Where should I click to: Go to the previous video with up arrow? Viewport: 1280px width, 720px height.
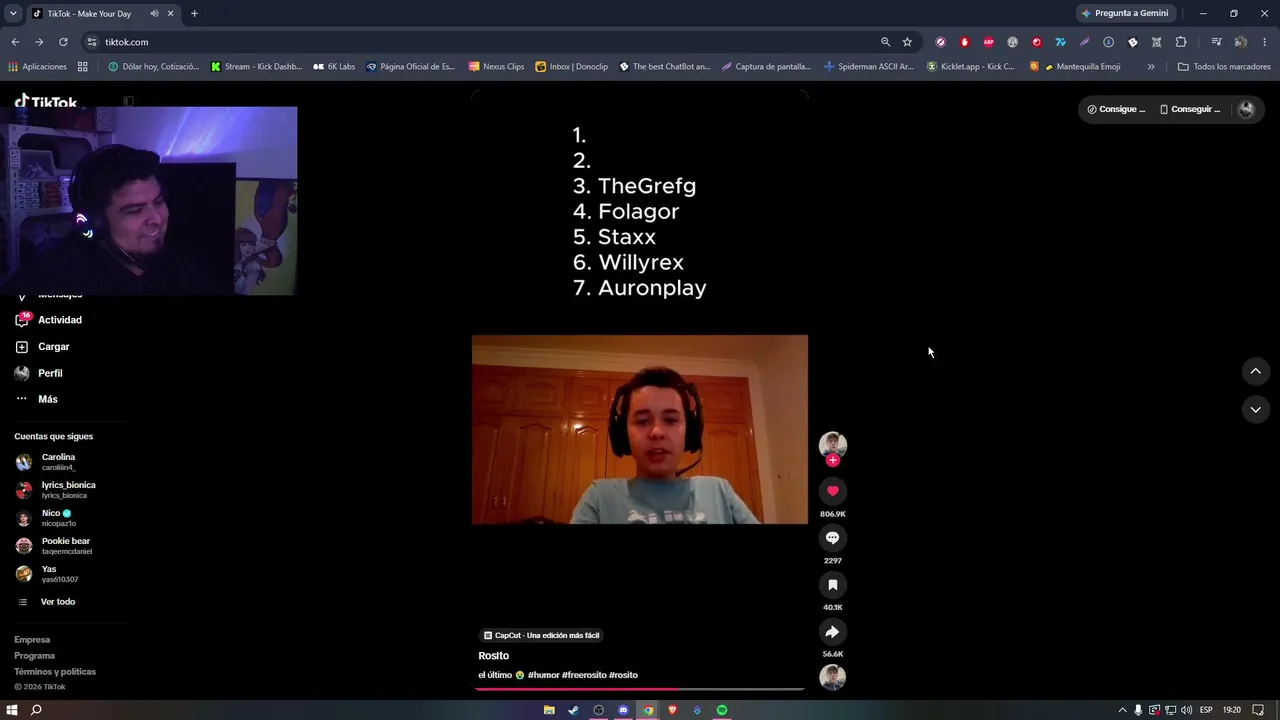1255,371
